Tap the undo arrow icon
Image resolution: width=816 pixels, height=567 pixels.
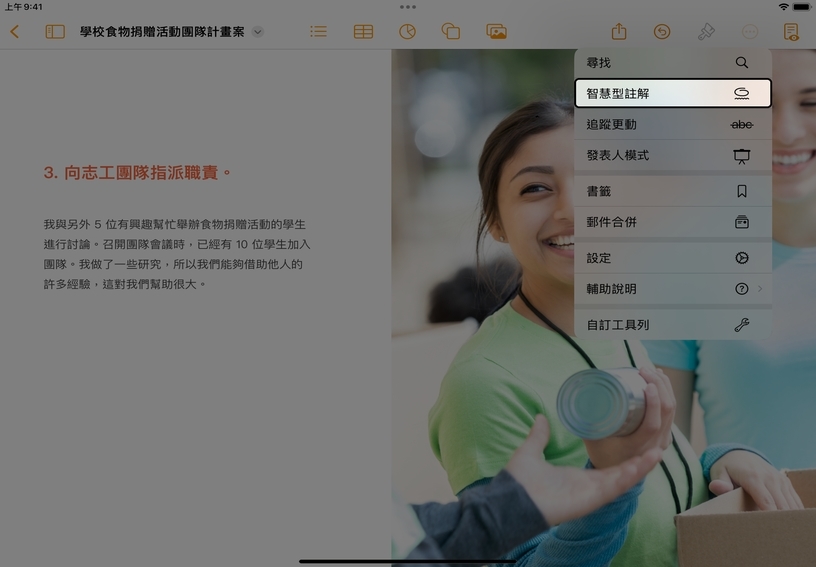[x=662, y=32]
